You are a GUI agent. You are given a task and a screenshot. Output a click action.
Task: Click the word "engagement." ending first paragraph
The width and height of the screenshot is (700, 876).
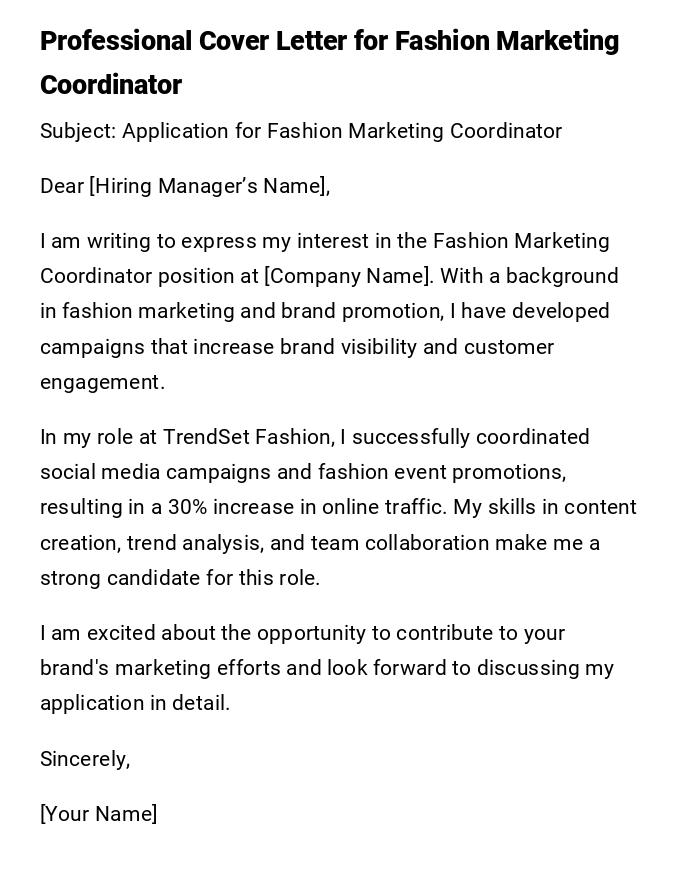coord(102,382)
